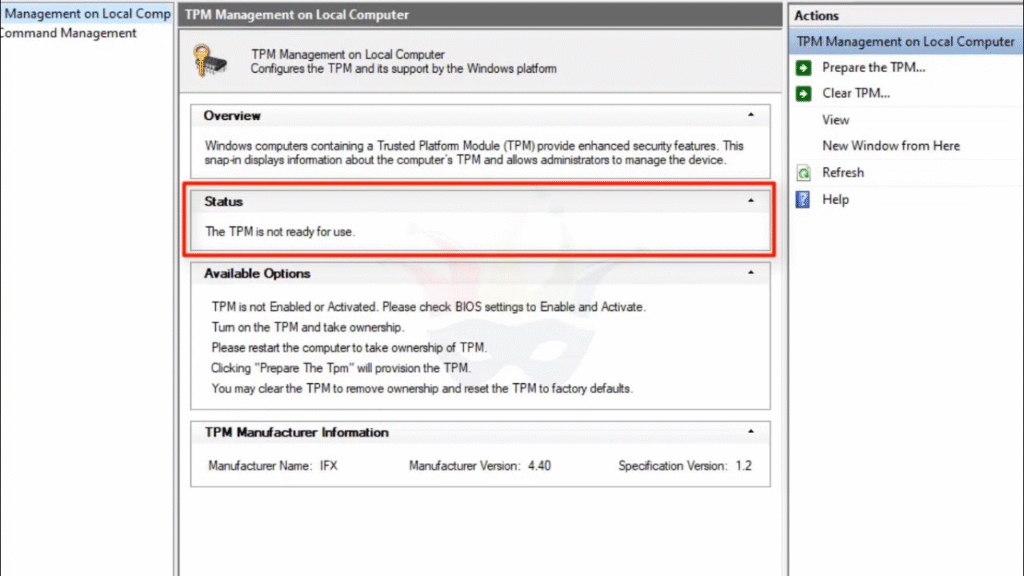Click 'You may clear the TPM' line
This screenshot has width=1024, height=576.
422,389
